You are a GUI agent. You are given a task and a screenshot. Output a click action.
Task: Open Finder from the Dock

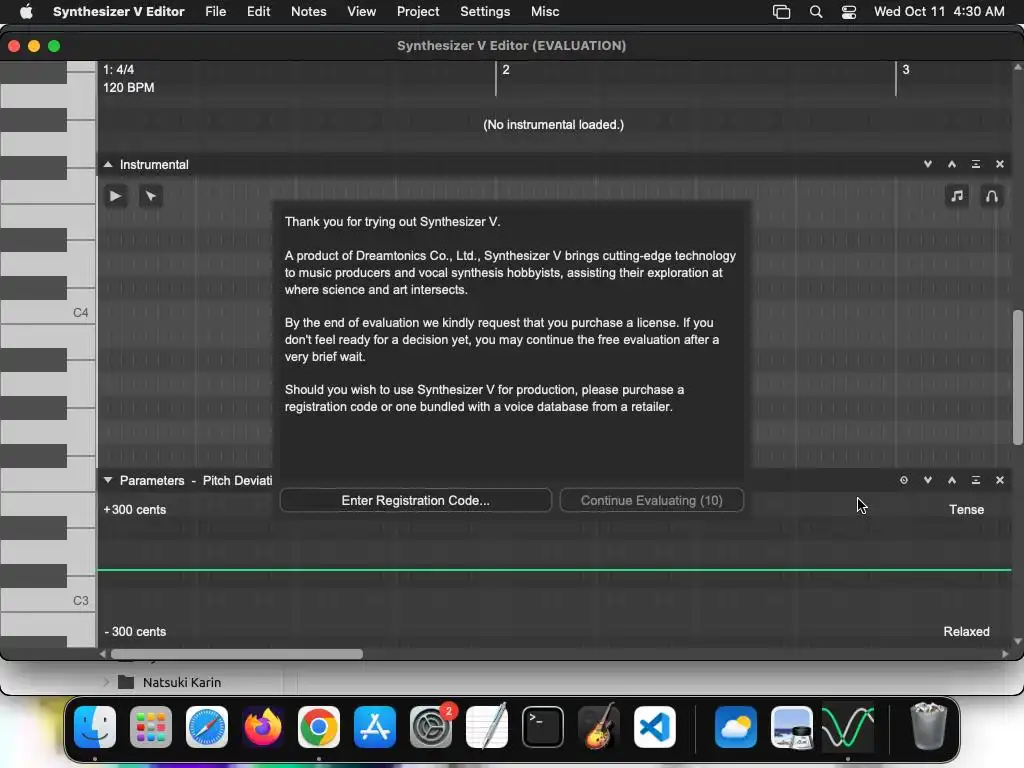(x=95, y=727)
